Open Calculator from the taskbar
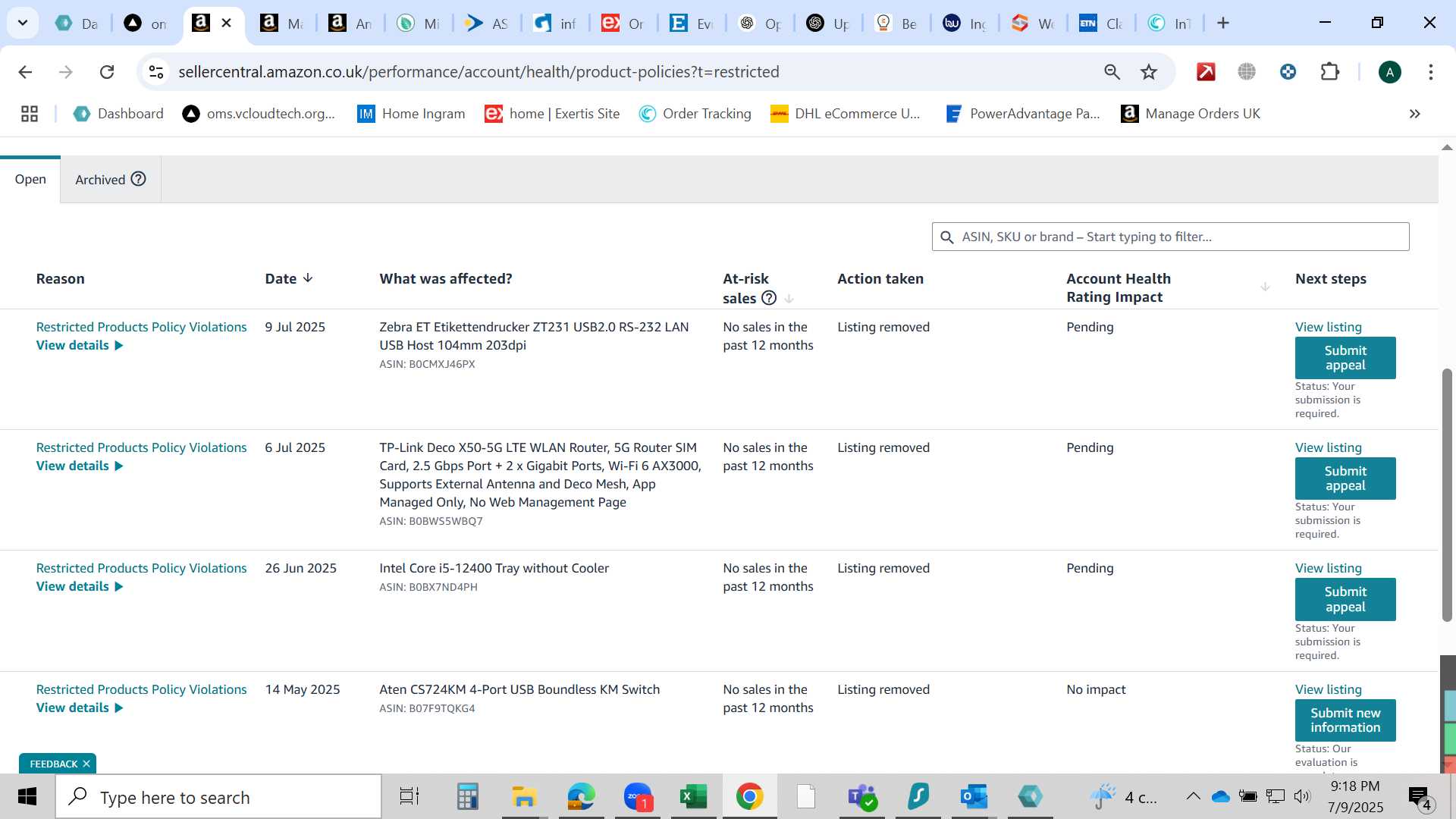Image resolution: width=1456 pixels, height=819 pixels. (x=467, y=796)
